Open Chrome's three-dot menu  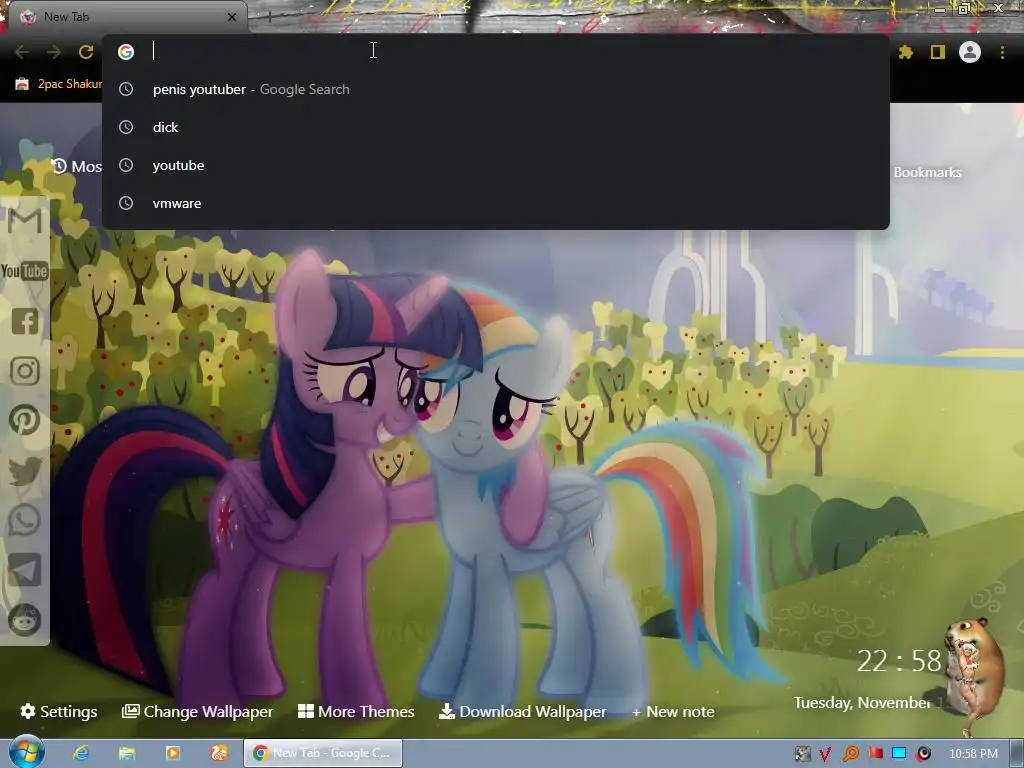[1002, 52]
